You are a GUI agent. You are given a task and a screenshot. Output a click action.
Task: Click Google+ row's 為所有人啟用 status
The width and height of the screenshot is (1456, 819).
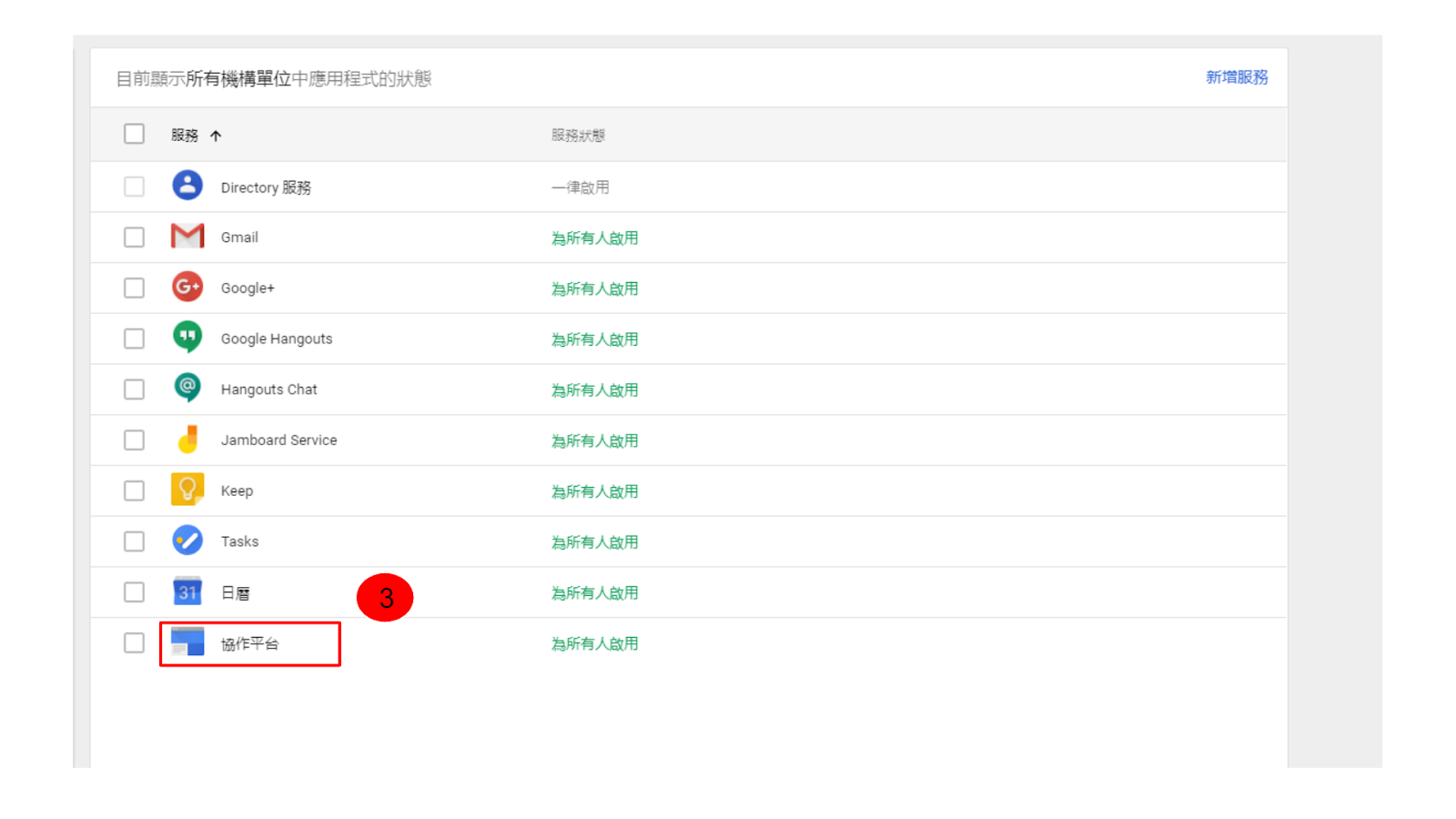point(595,289)
